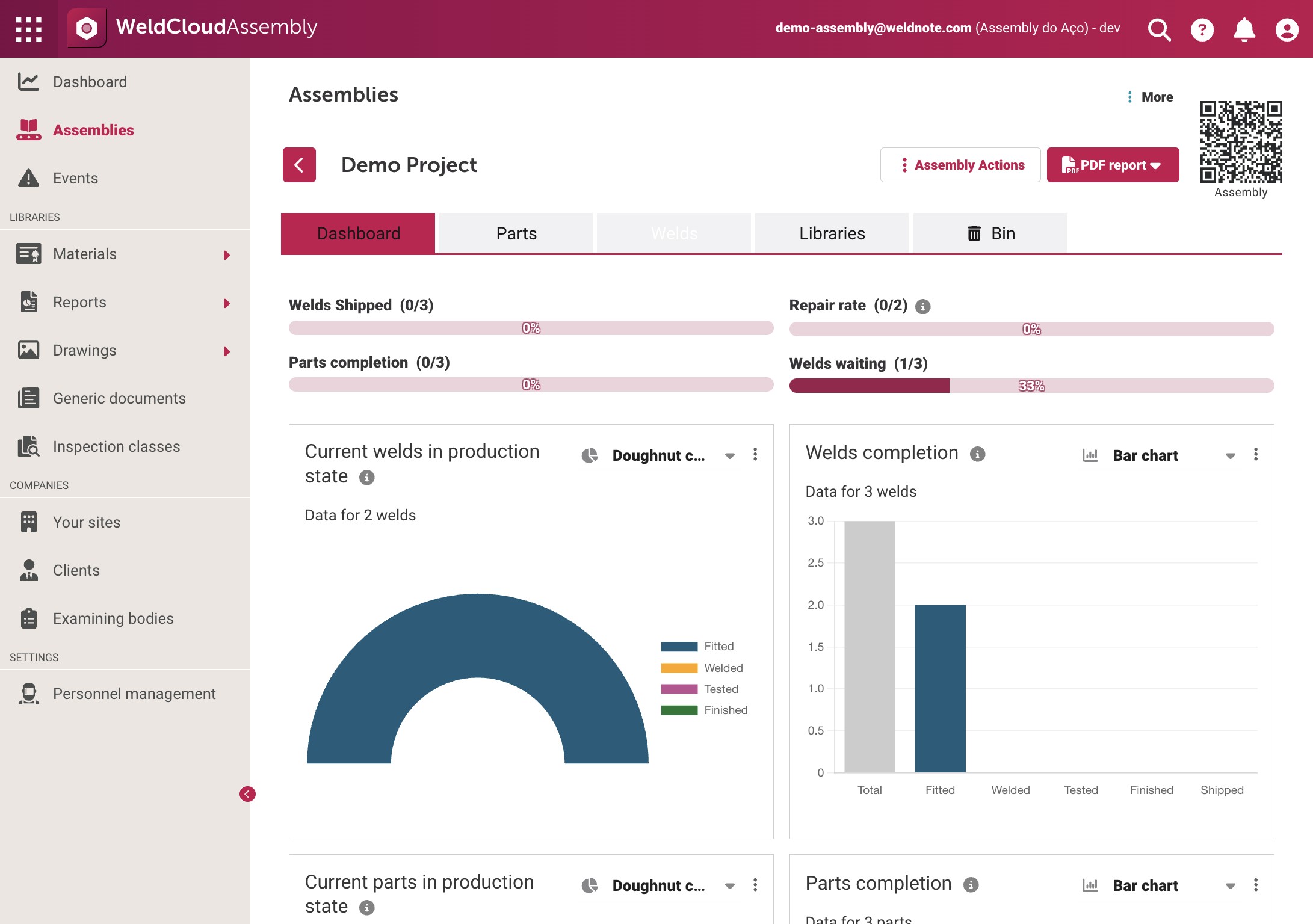The height and width of the screenshot is (924, 1313).
Task: Open options menu of Current parts chart
Action: pos(755,885)
